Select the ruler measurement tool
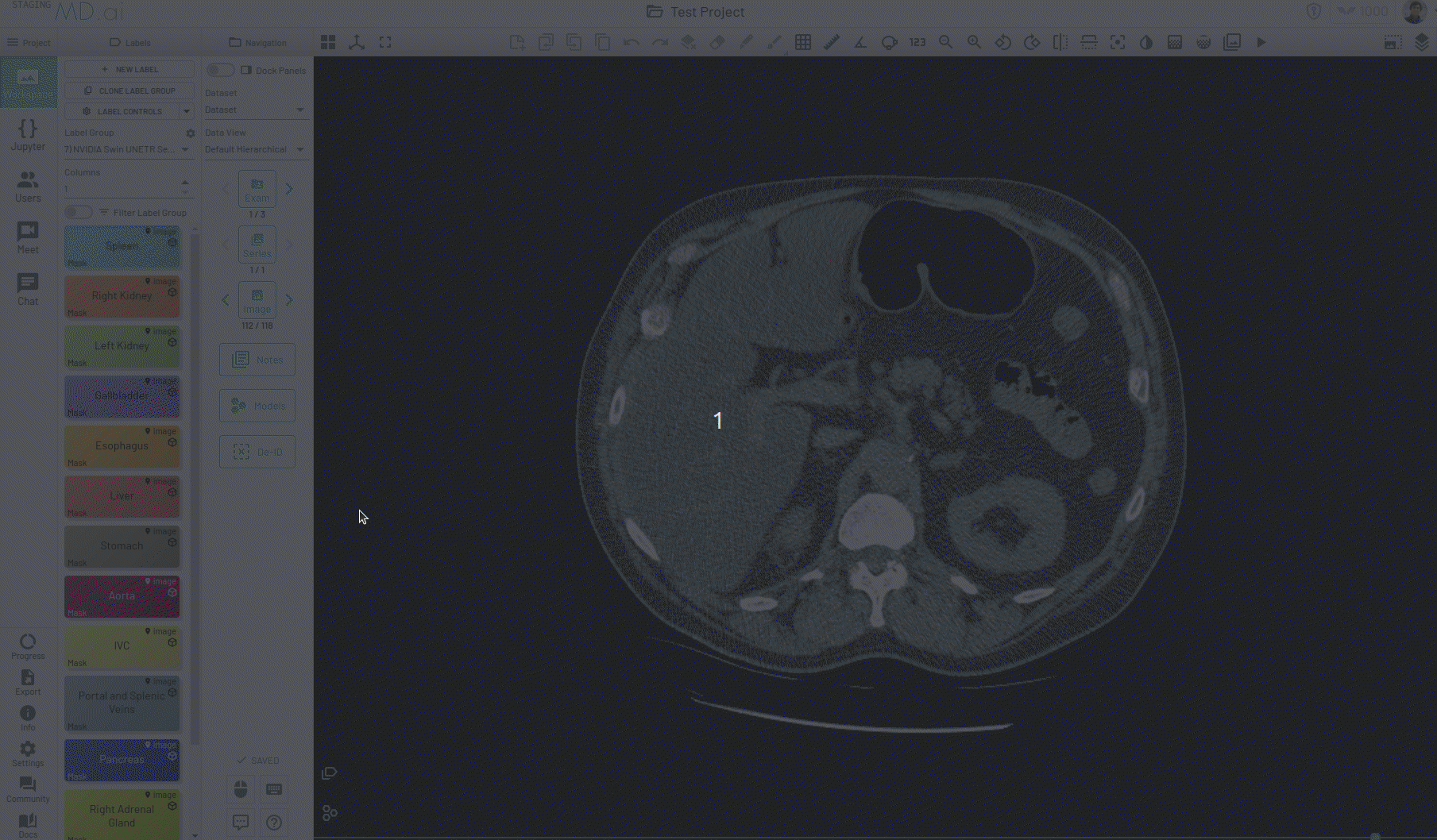1437x840 pixels. coord(832,42)
